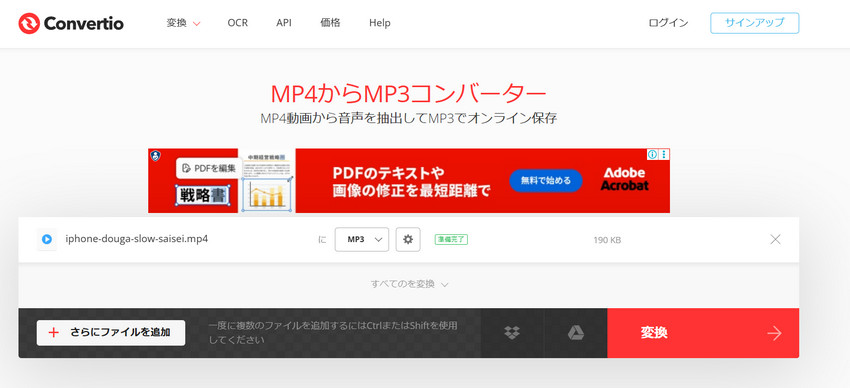The width and height of the screenshot is (850, 388).
Task: Click the 190 KB file size
Action: (607, 240)
